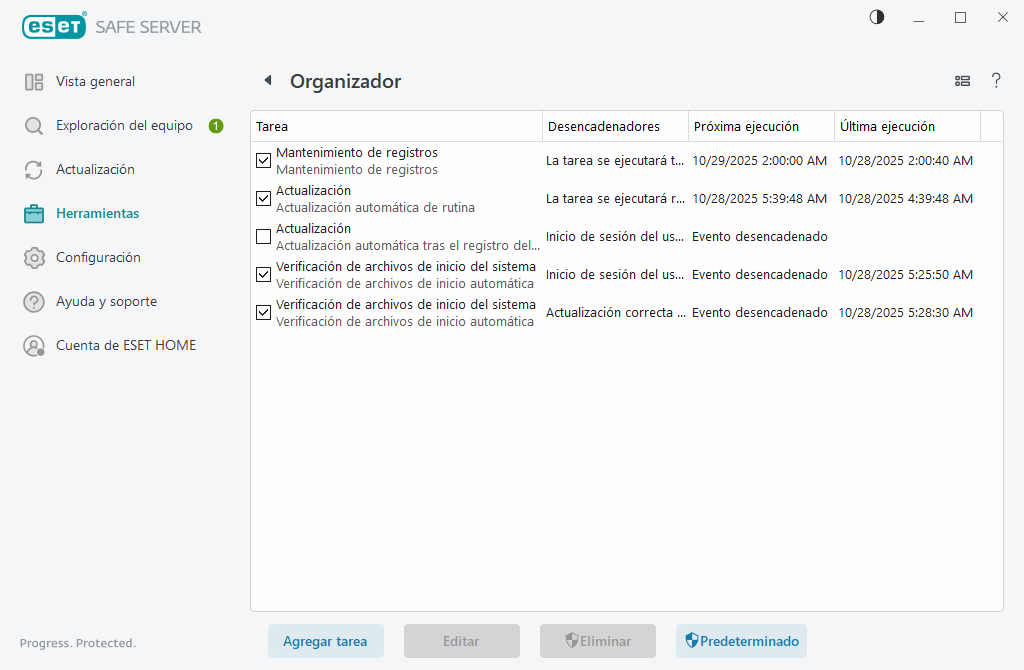The image size is (1024, 670).
Task: Open the help question mark icon
Action: tap(996, 81)
